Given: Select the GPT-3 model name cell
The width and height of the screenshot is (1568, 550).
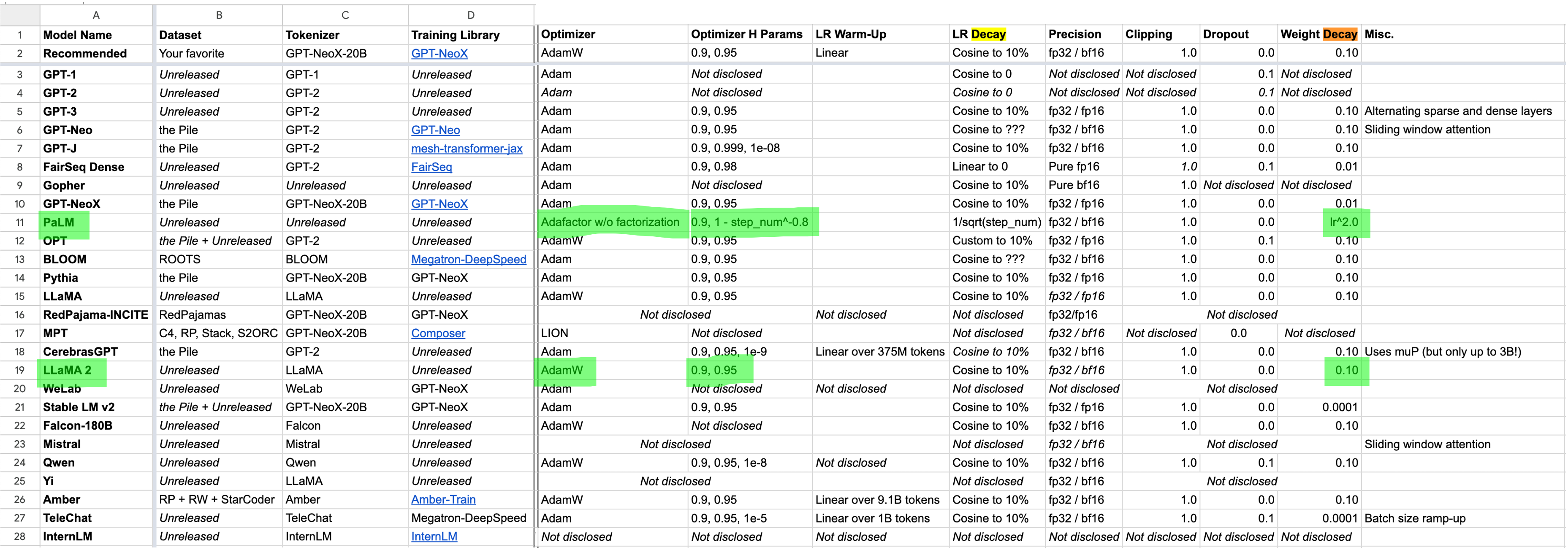Looking at the screenshot, I should click(x=95, y=112).
